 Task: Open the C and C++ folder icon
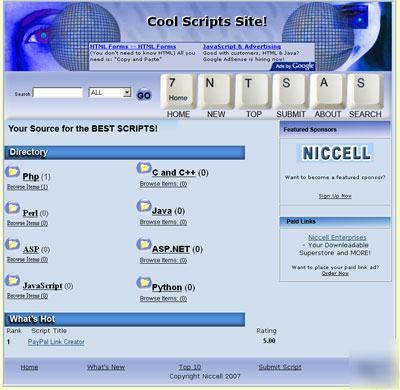coord(144,168)
